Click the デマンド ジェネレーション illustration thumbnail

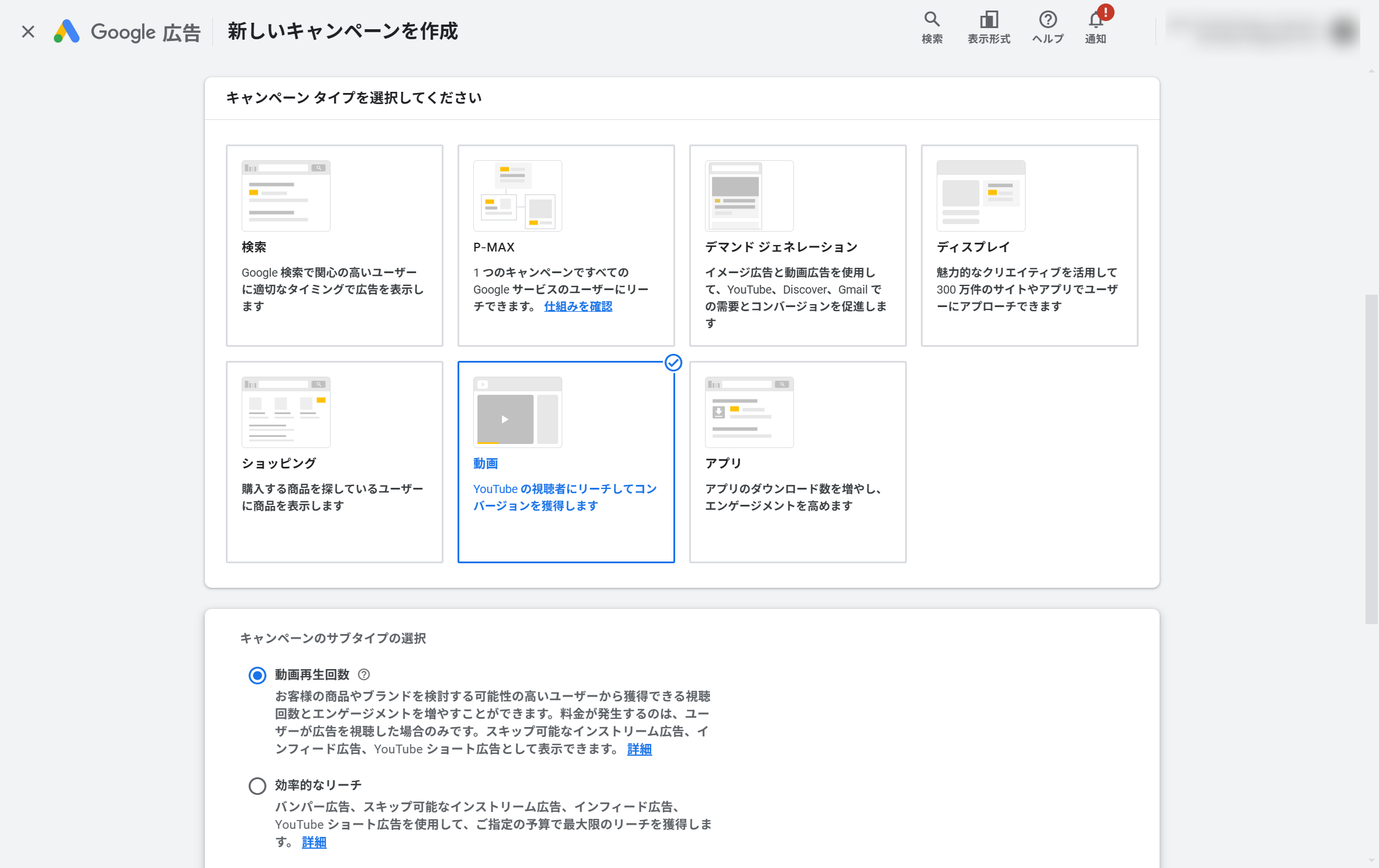[x=749, y=196]
